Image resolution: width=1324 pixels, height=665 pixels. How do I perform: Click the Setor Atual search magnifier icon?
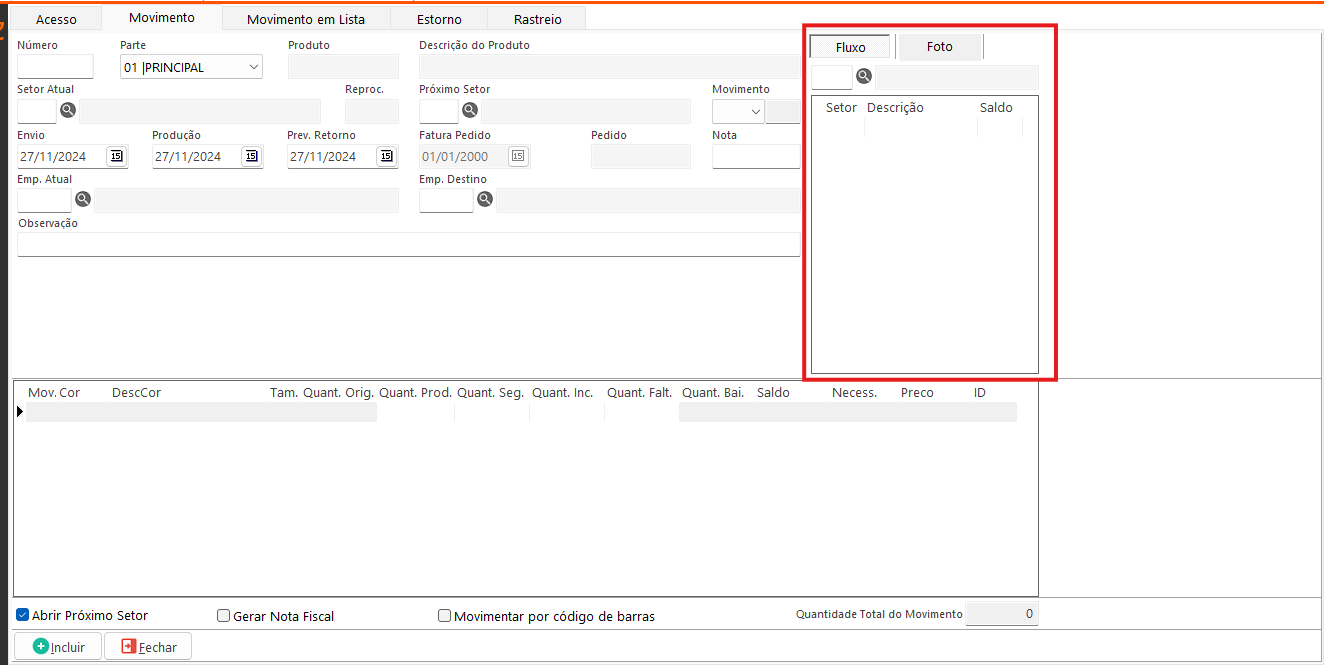coord(69,110)
